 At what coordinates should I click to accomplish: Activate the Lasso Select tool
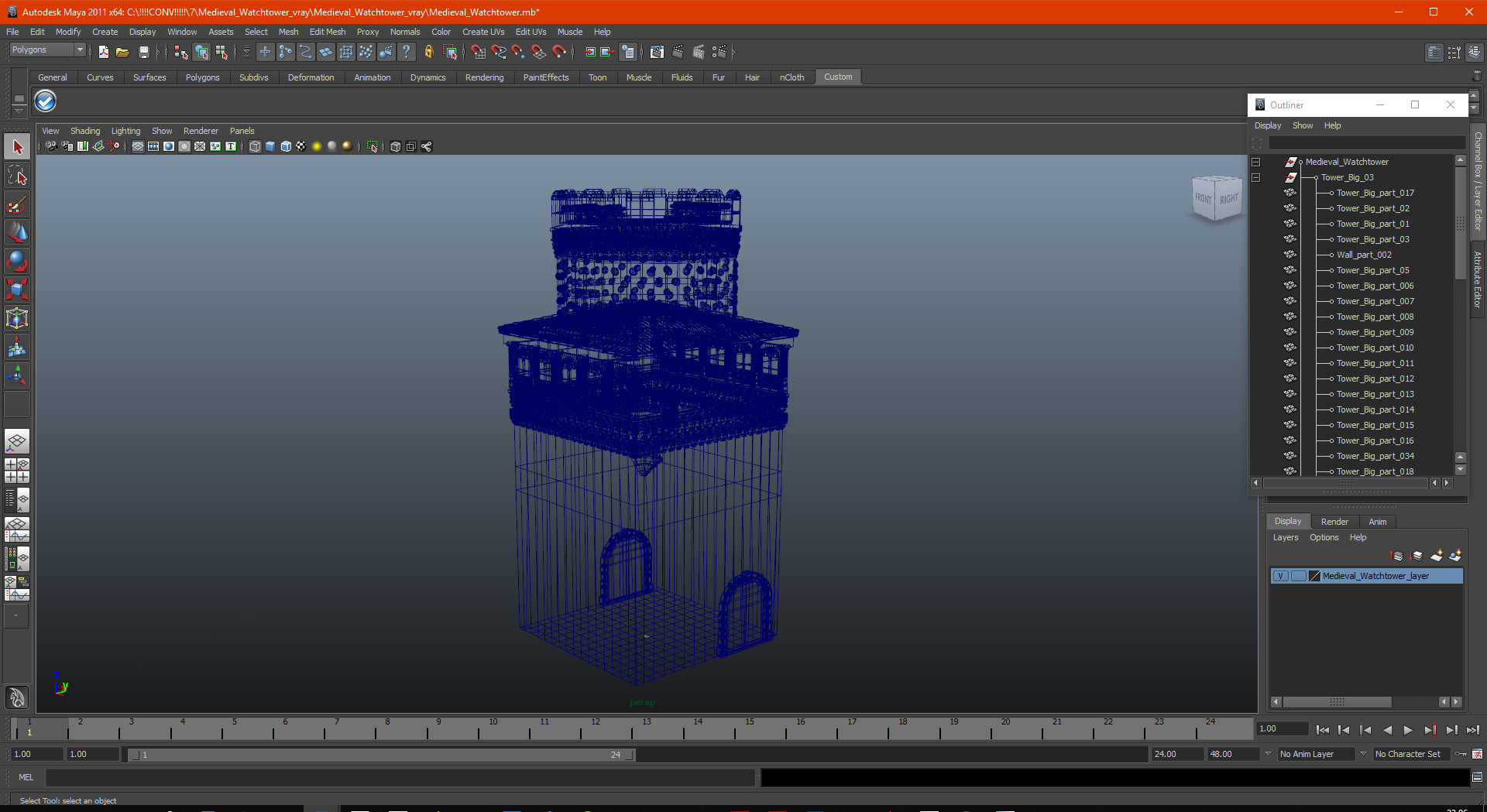pyautogui.click(x=17, y=176)
